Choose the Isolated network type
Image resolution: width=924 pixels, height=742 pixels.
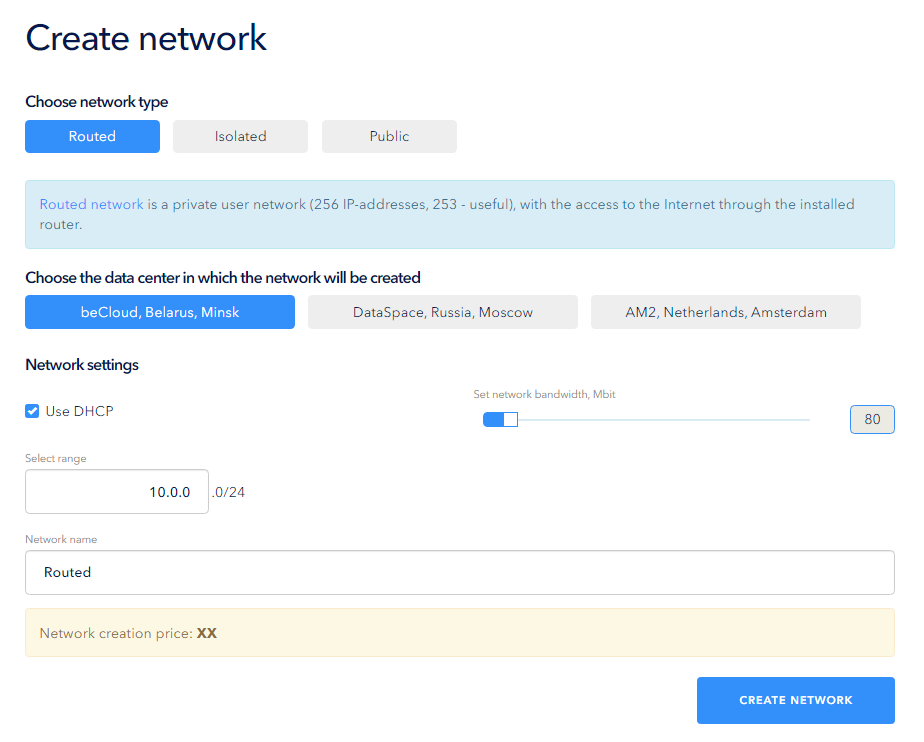click(x=240, y=136)
